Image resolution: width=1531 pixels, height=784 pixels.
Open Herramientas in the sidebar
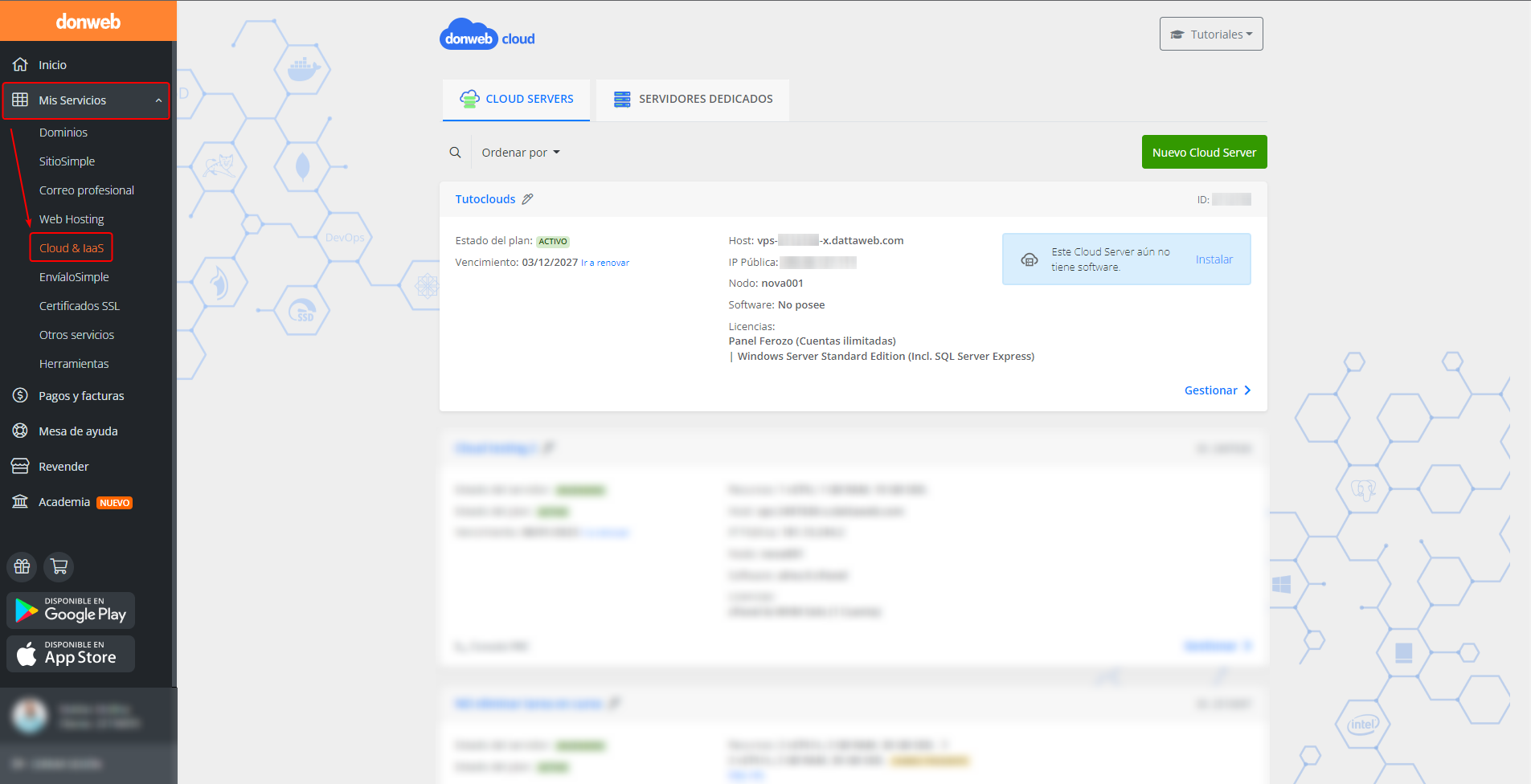[x=74, y=364]
